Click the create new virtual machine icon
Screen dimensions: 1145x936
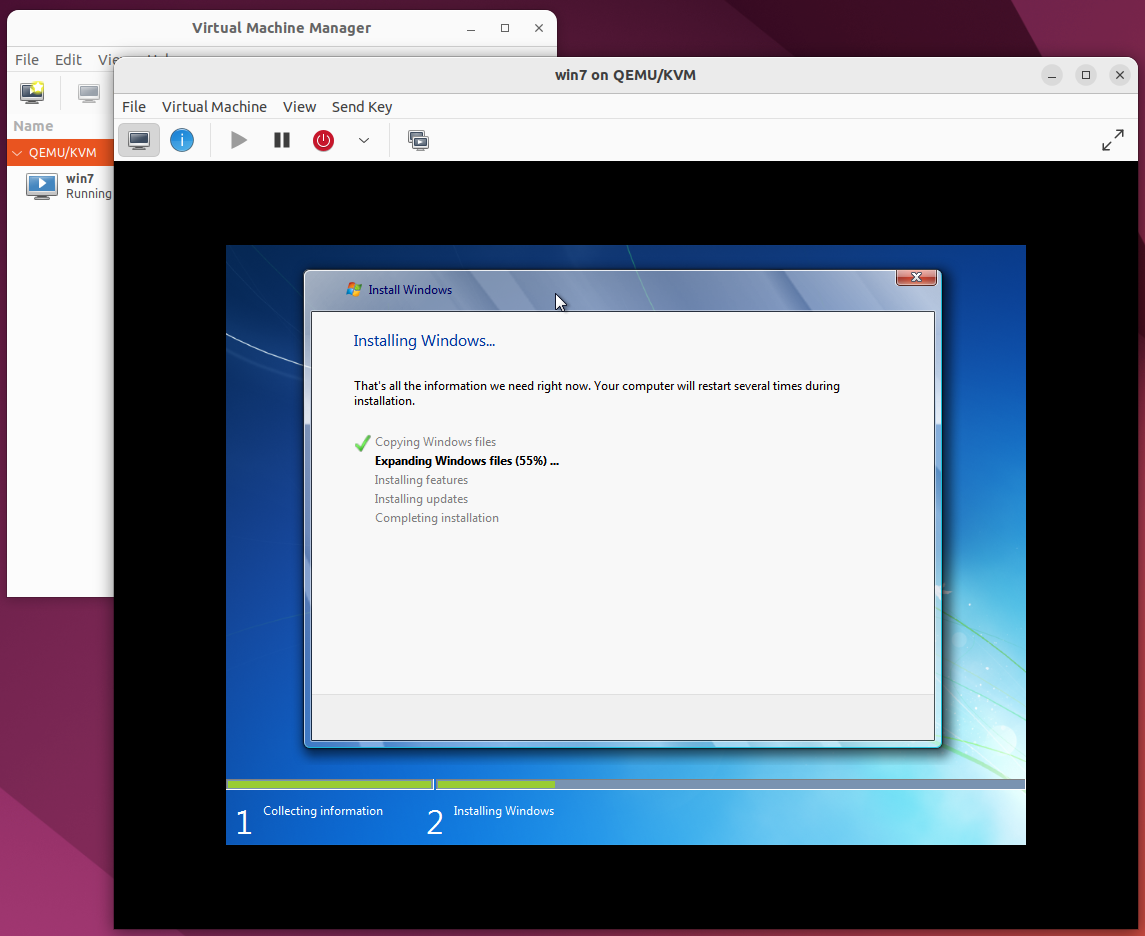click(x=32, y=93)
